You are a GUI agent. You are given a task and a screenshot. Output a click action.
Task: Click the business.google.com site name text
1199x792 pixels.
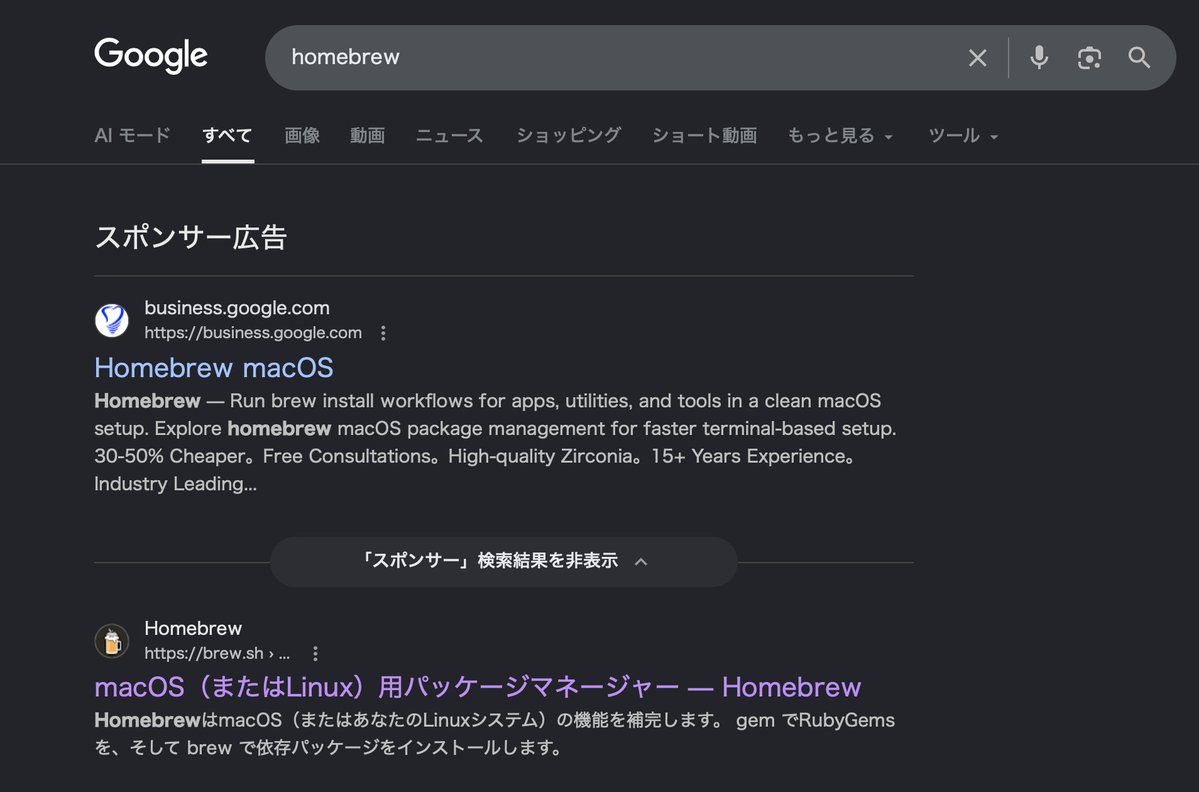coord(237,308)
